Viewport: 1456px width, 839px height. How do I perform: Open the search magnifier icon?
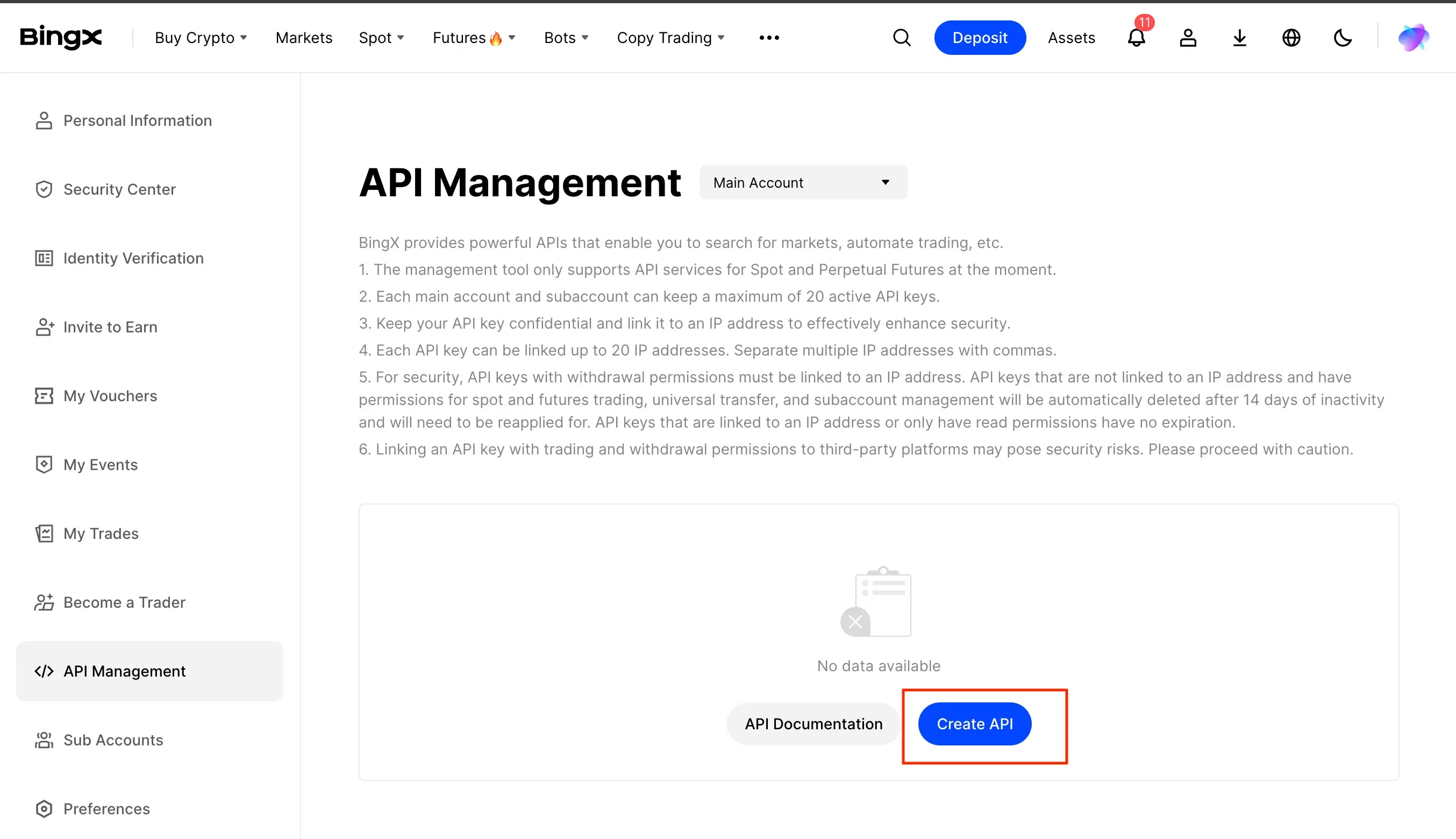tap(902, 38)
